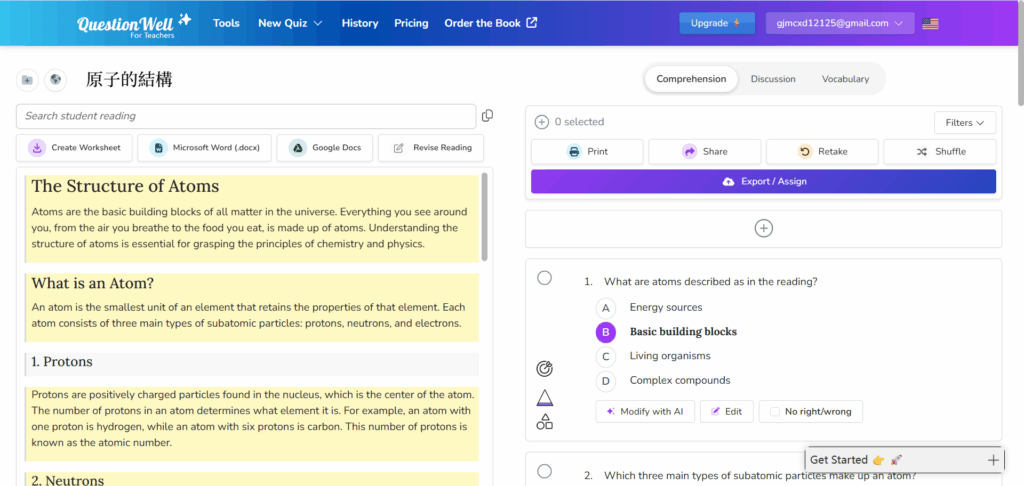Select question 2 with its round checkbox
Screen dimensions: 1024x486
pos(544,471)
